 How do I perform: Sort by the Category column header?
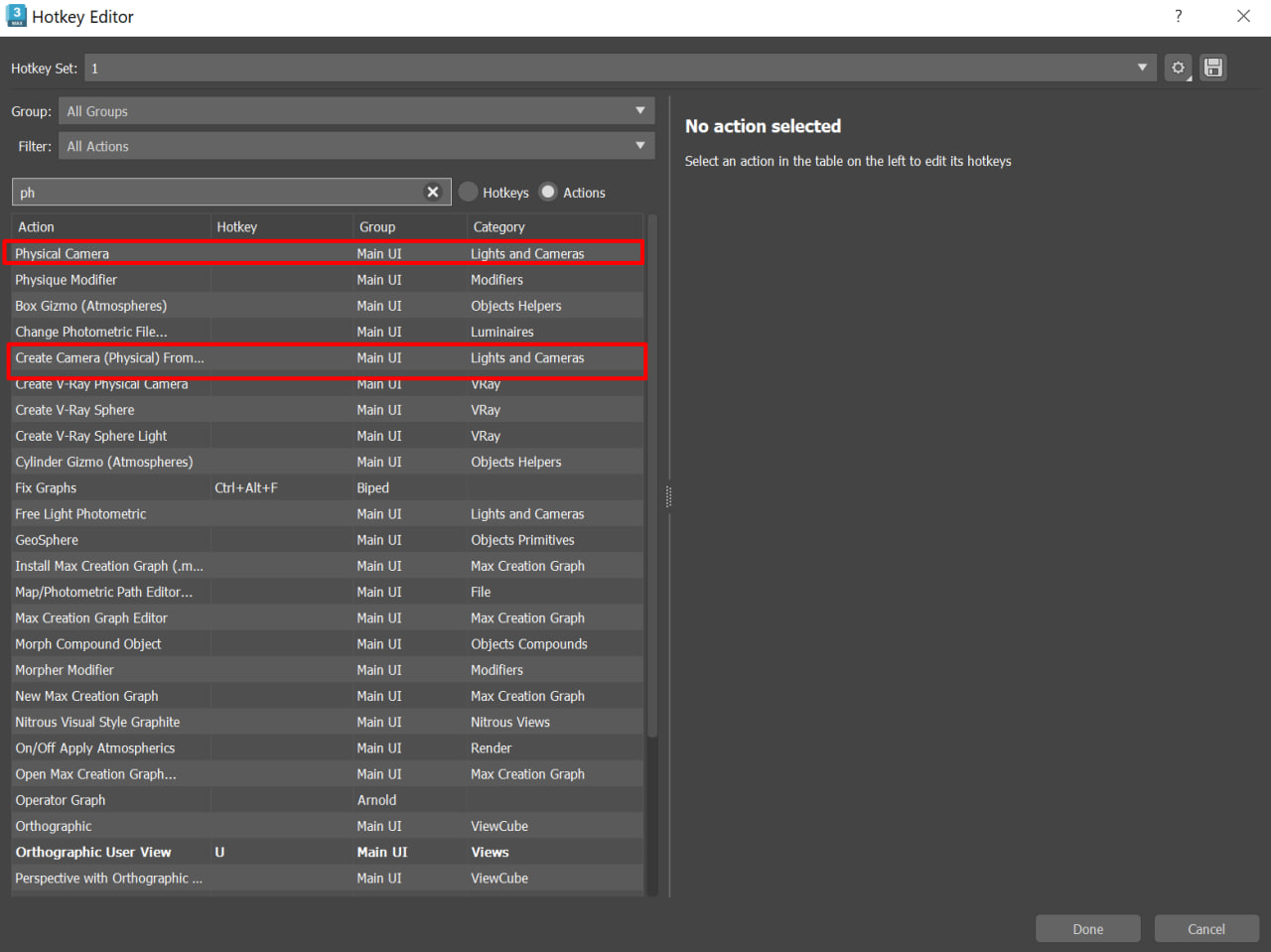tap(555, 227)
